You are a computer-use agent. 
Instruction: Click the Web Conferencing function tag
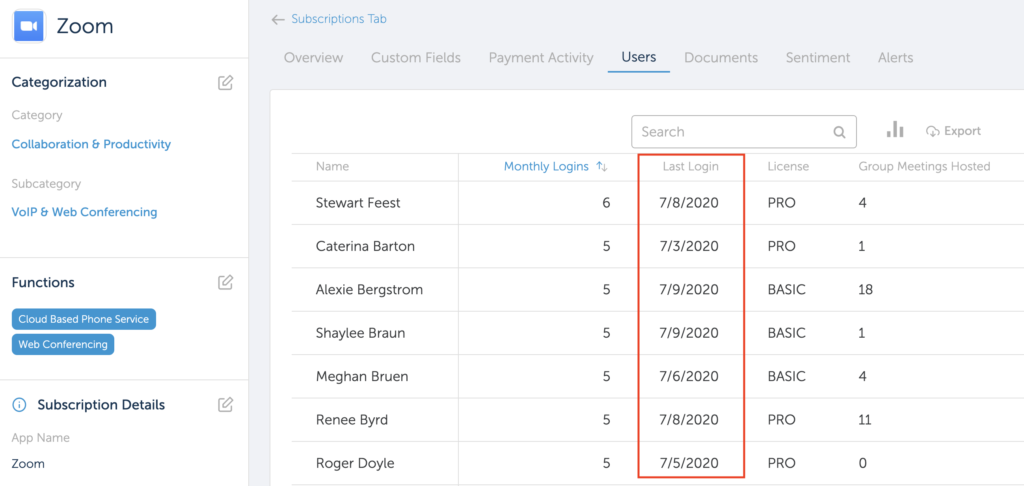click(63, 344)
